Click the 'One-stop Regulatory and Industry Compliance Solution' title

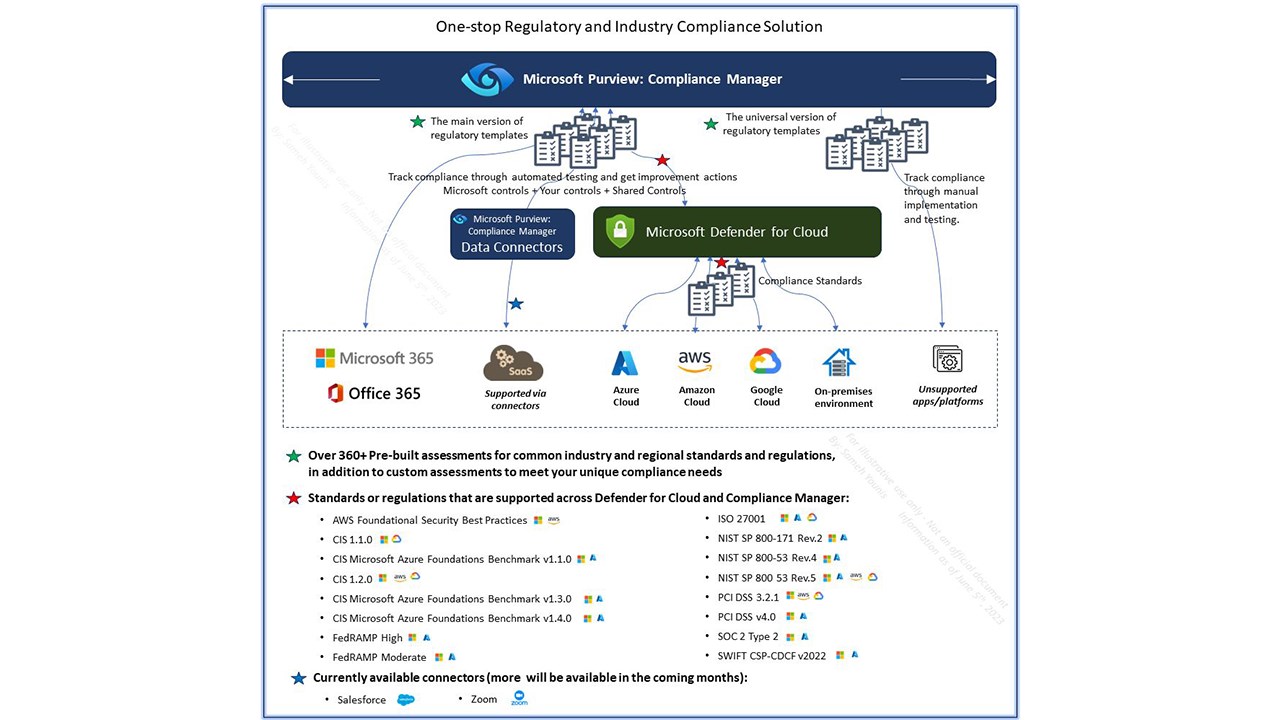pyautogui.click(x=629, y=27)
